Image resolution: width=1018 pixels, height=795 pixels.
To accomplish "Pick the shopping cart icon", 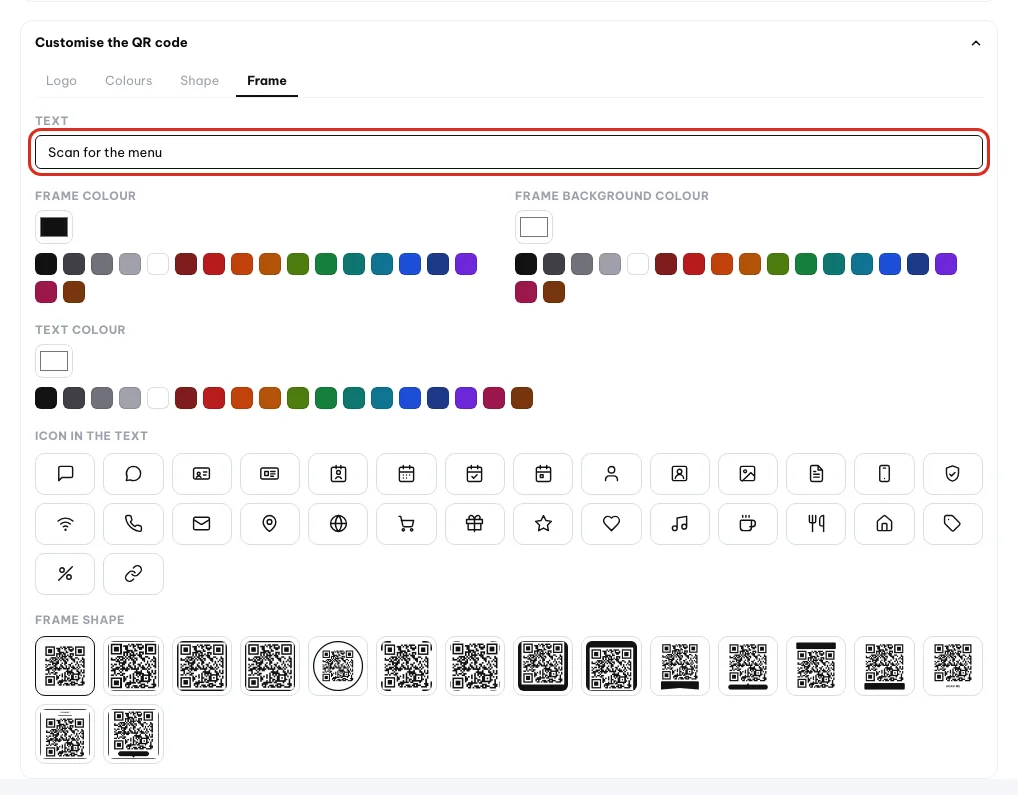I will click(x=406, y=524).
